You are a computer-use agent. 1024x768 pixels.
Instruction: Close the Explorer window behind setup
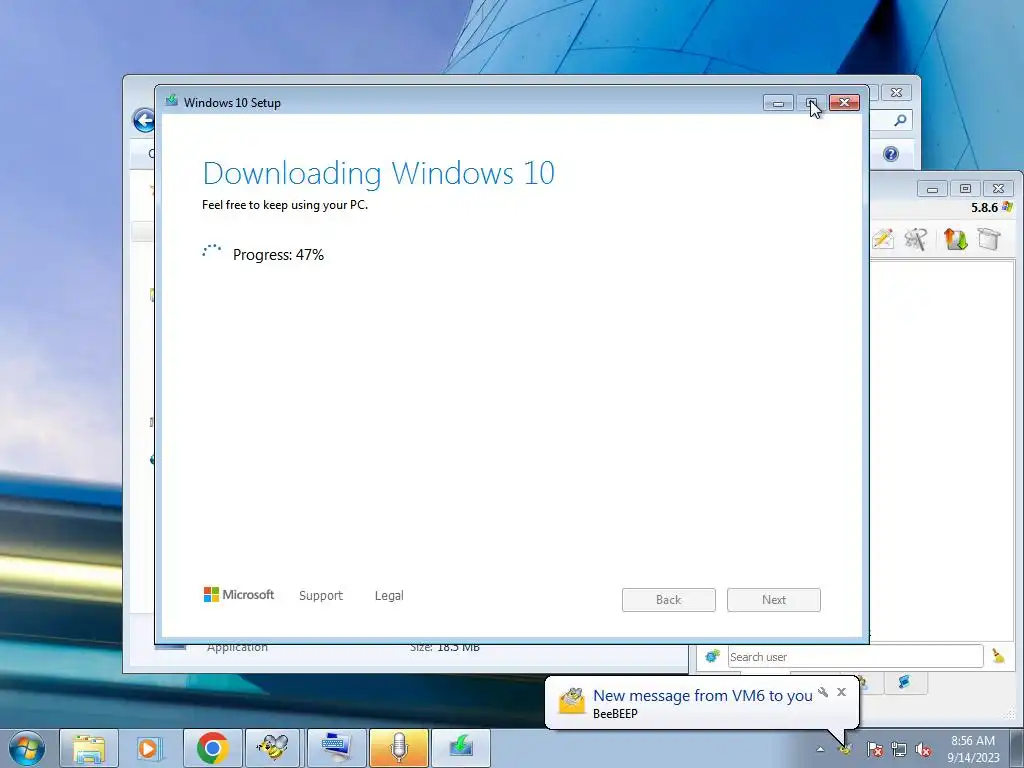[897, 93]
